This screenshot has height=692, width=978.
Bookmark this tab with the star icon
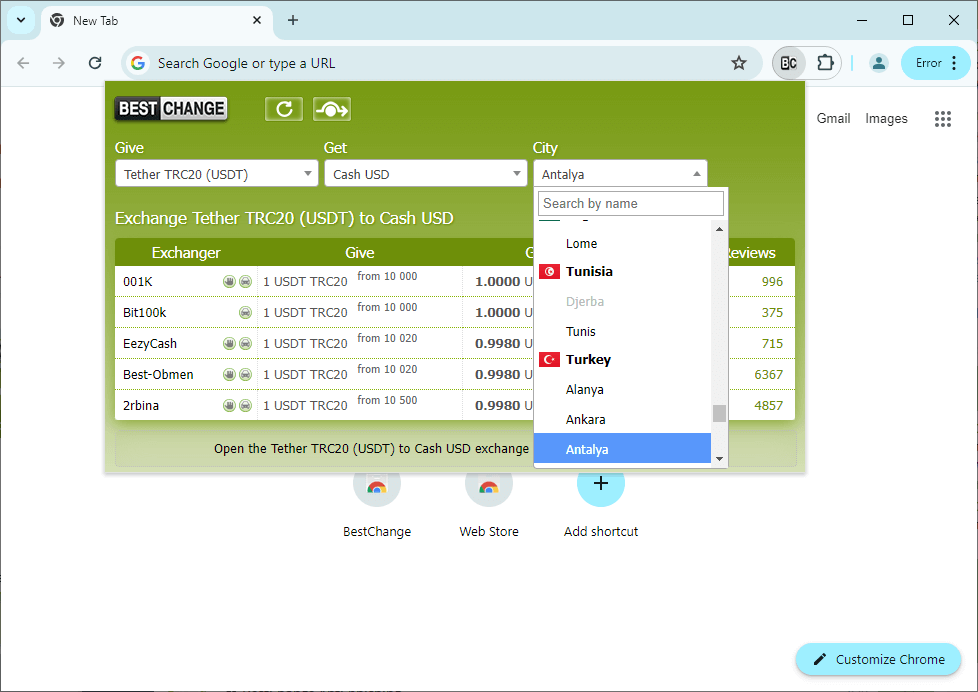point(739,63)
